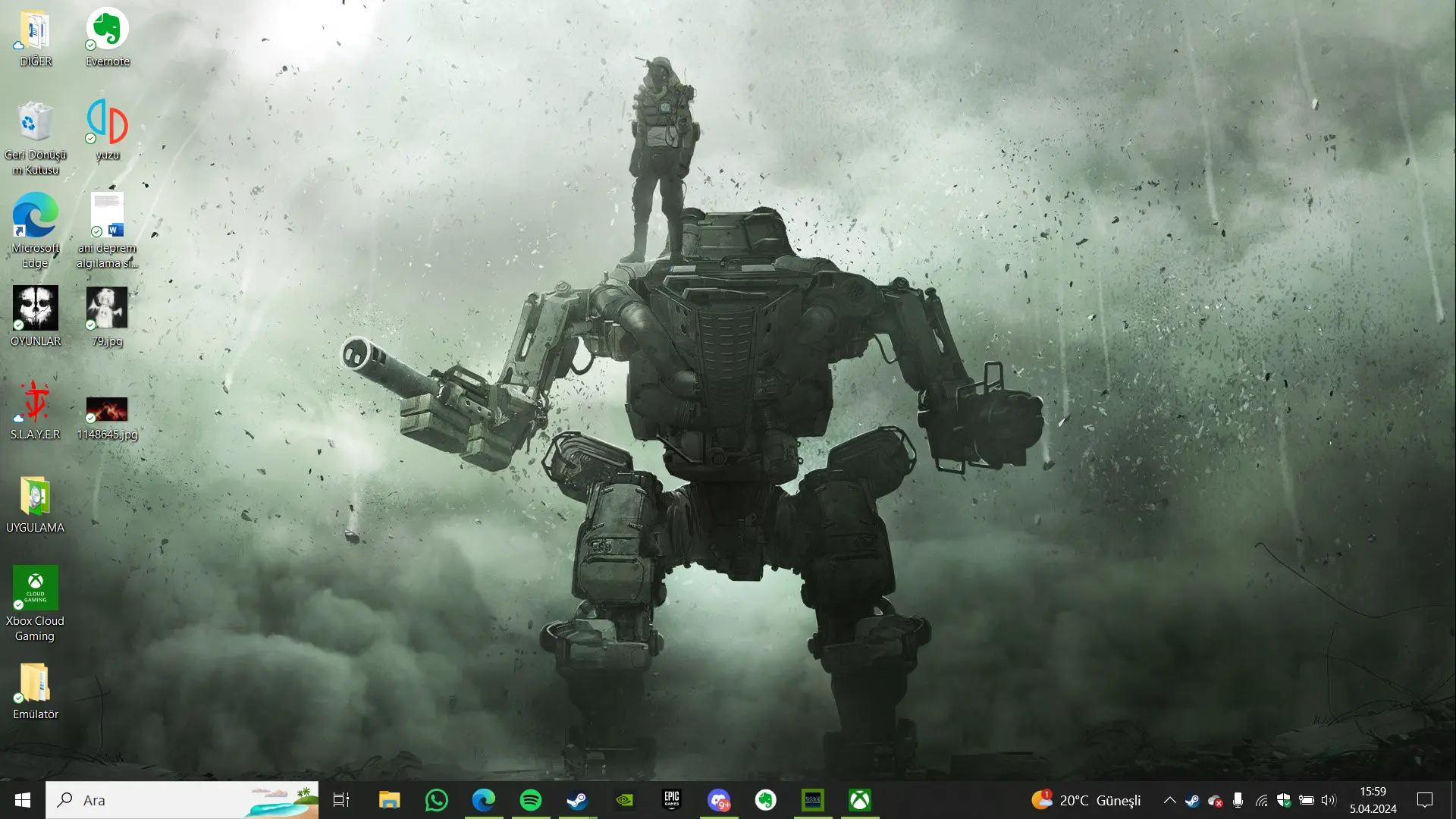This screenshot has height=819, width=1456.
Task: Select the ani deprem algılama Word document
Action: coord(107,231)
